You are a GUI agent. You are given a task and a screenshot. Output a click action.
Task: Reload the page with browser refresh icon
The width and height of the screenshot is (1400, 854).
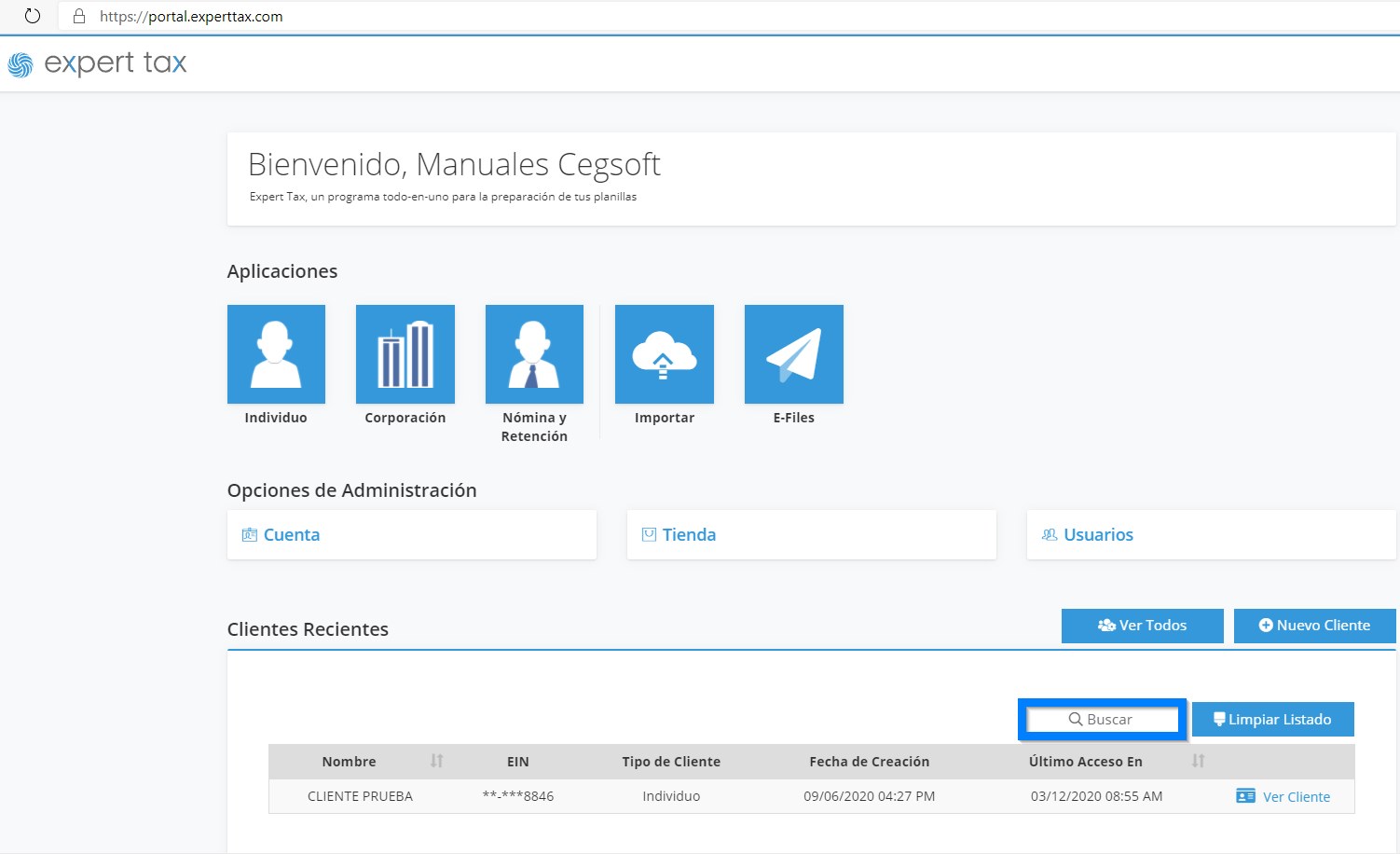pyautogui.click(x=33, y=16)
